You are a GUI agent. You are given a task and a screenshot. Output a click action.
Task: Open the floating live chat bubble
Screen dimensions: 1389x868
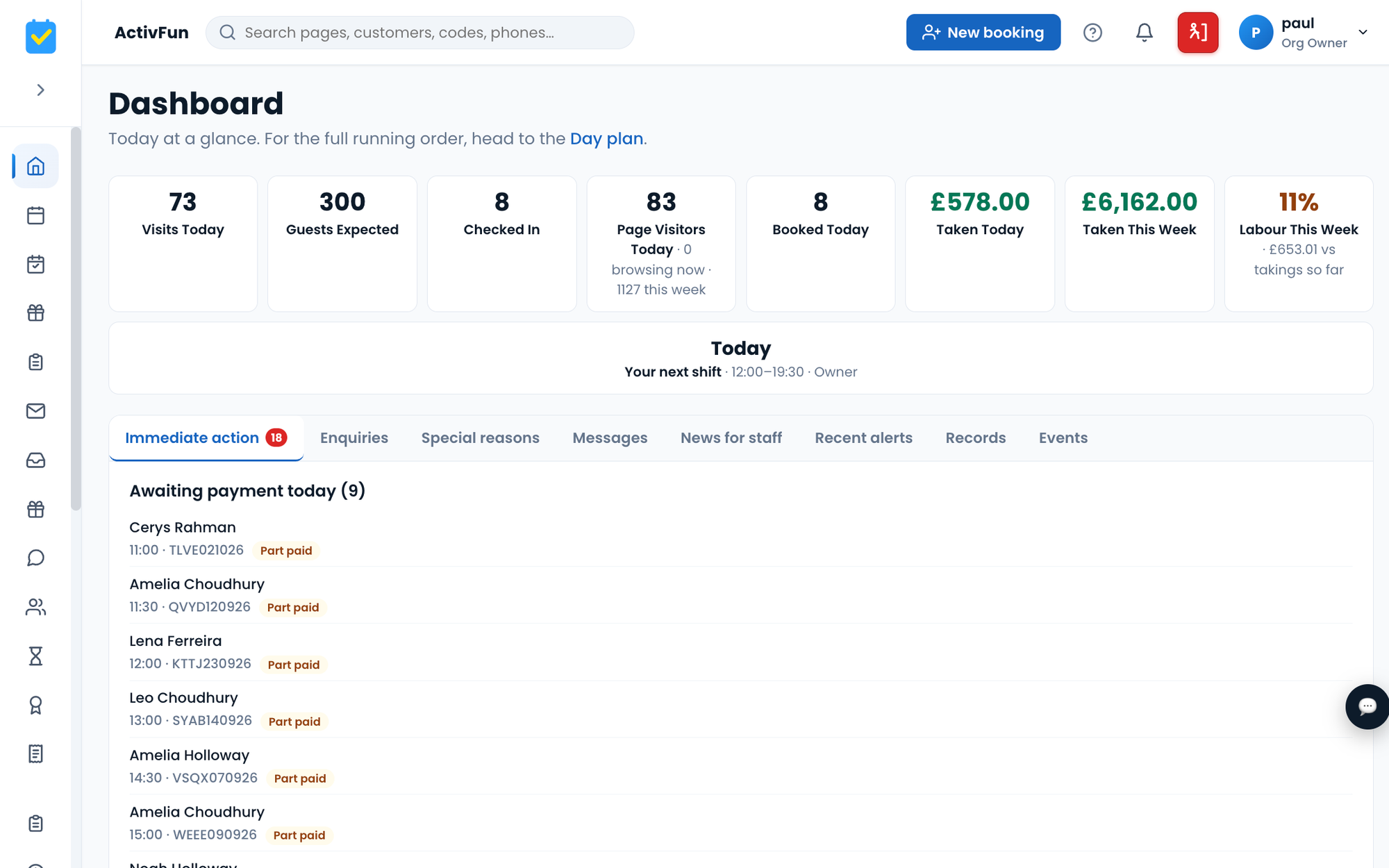point(1367,706)
